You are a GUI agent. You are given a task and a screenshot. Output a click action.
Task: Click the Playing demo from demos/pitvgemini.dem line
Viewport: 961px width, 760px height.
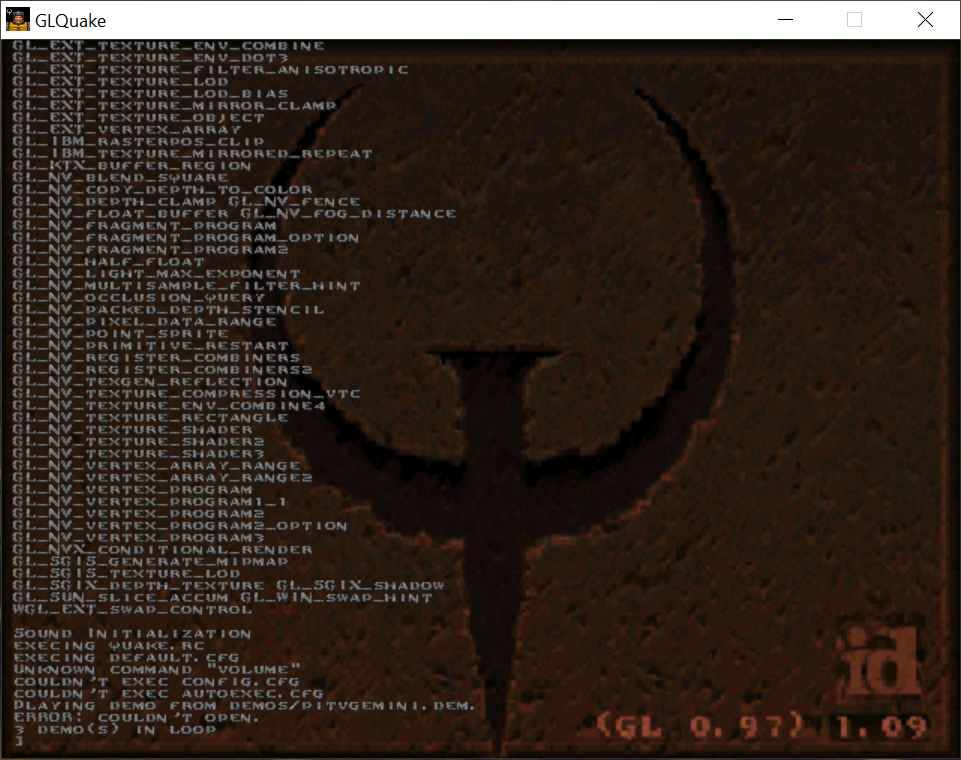click(245, 706)
